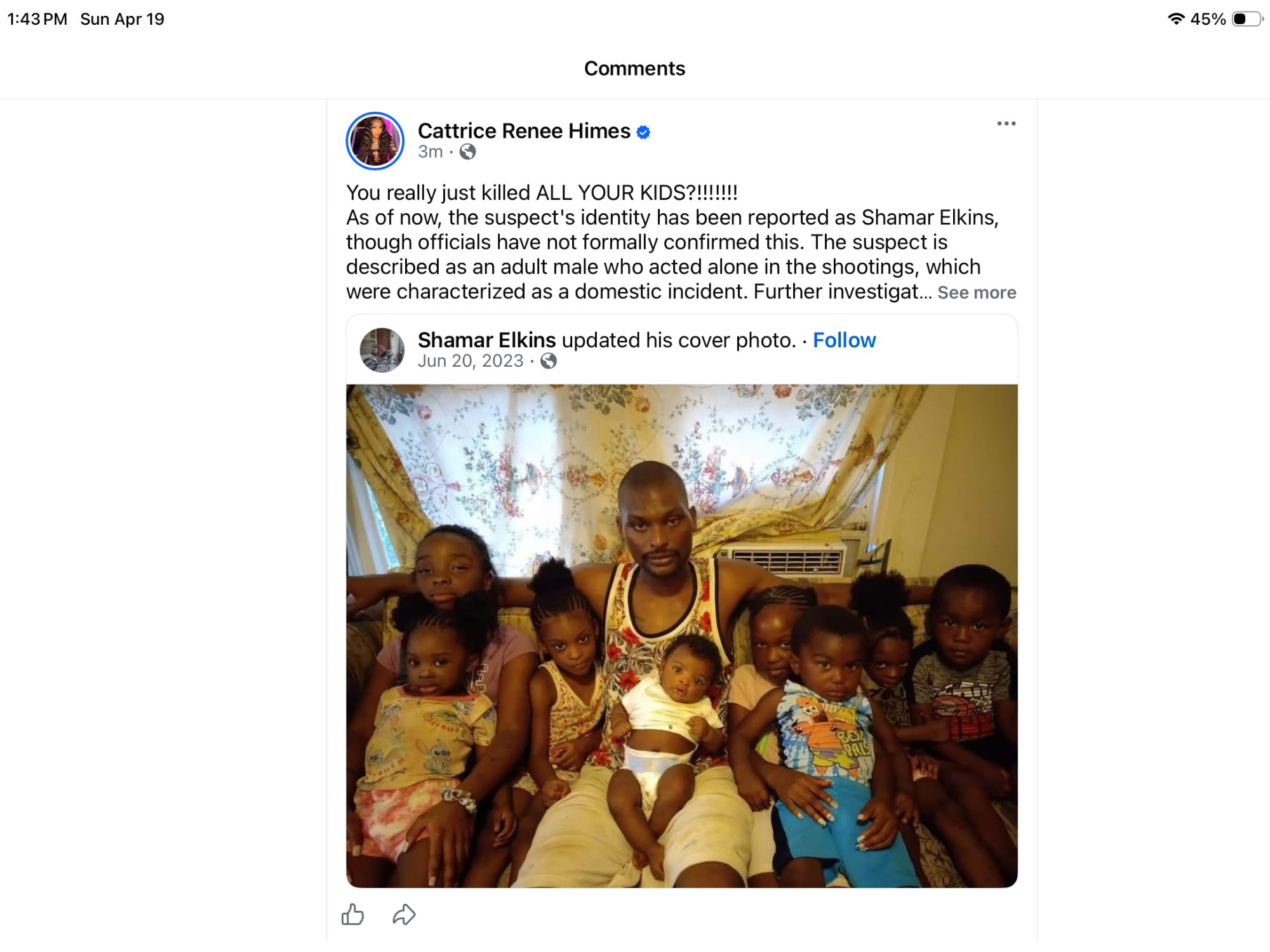Tap globe icon next to Jun 20, 2023
This screenshot has width=1270, height=952.
pyautogui.click(x=549, y=361)
